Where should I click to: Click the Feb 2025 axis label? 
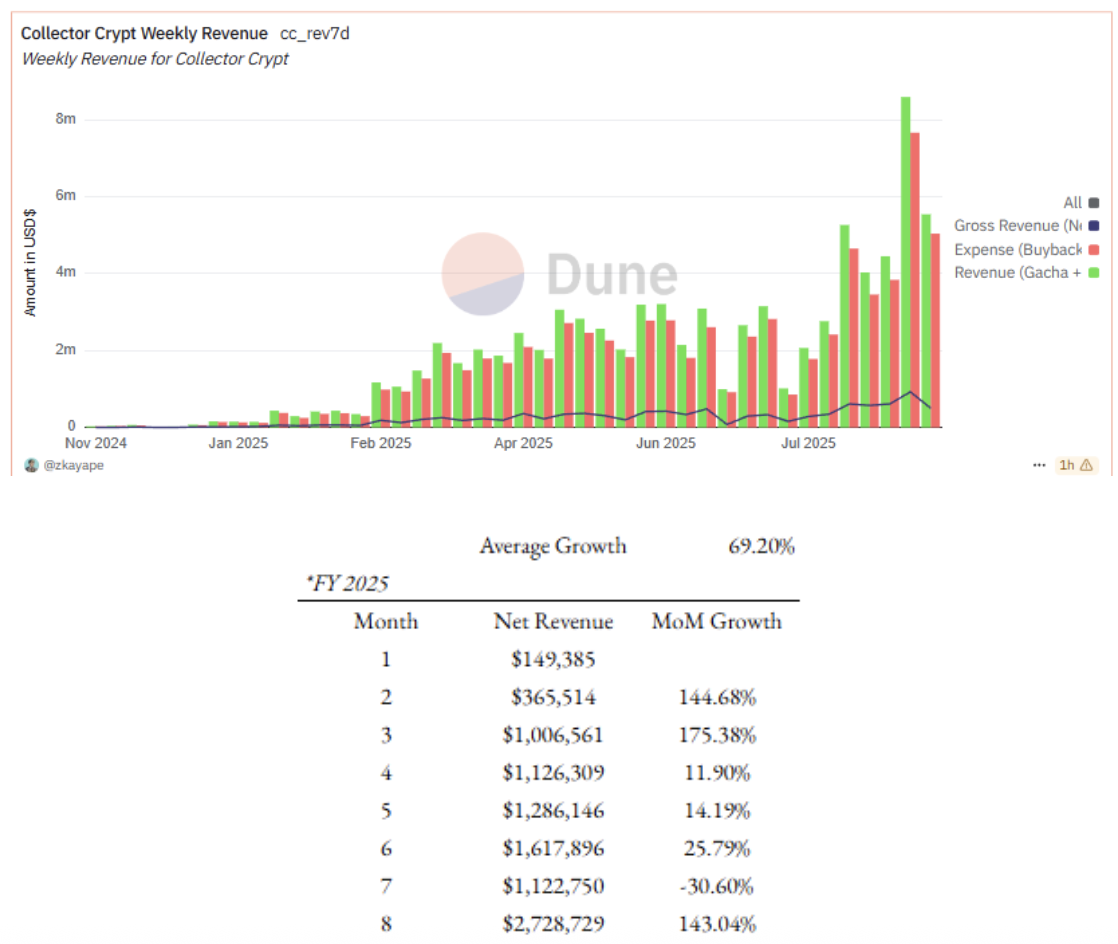coord(381,443)
